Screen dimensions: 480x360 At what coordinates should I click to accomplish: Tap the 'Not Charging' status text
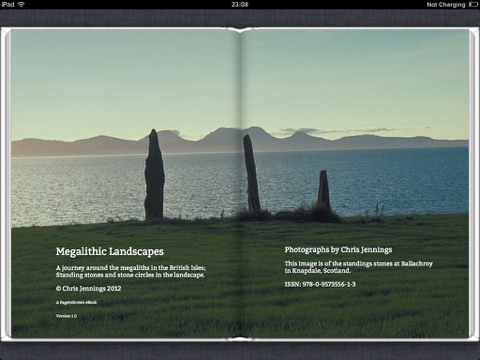(446, 4)
